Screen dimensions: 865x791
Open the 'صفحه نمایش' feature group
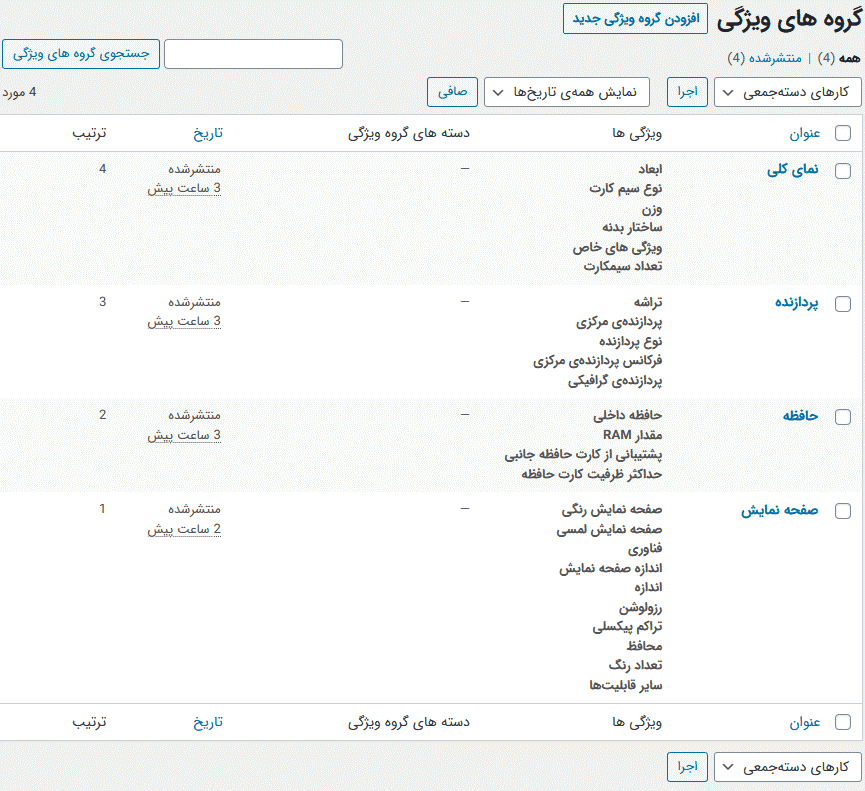[x=779, y=510]
